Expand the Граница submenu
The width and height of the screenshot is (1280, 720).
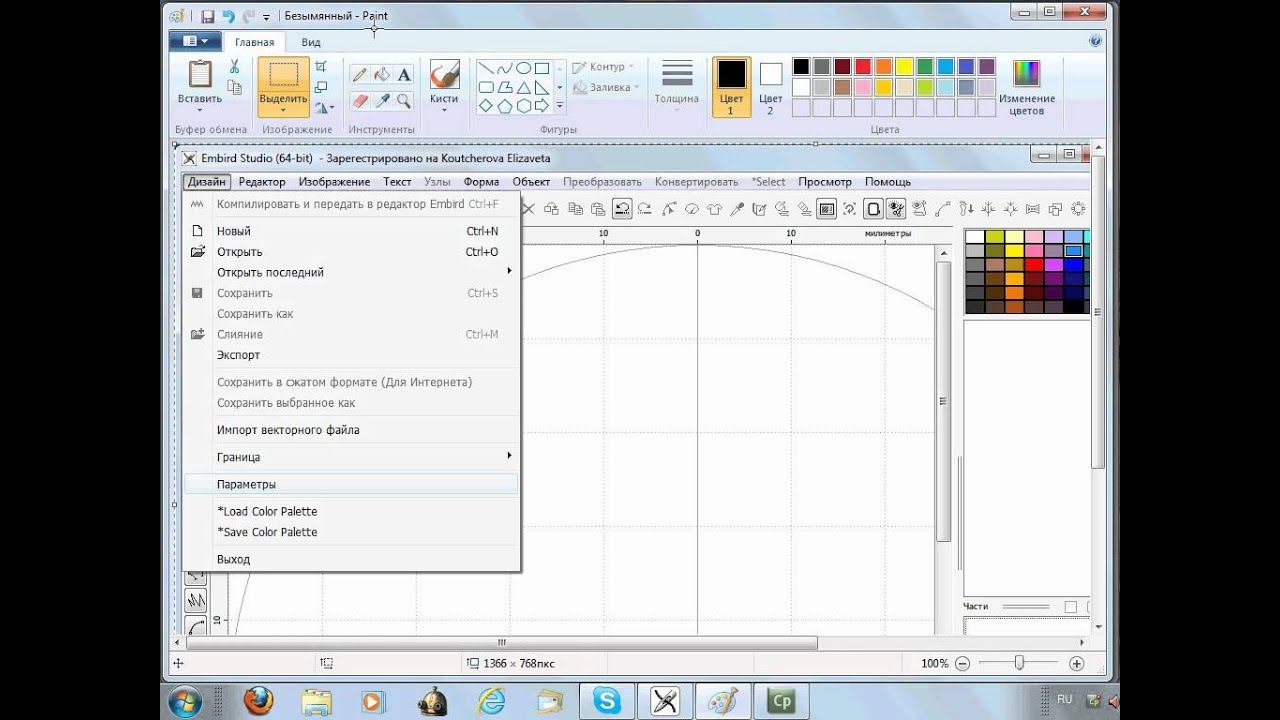352,457
